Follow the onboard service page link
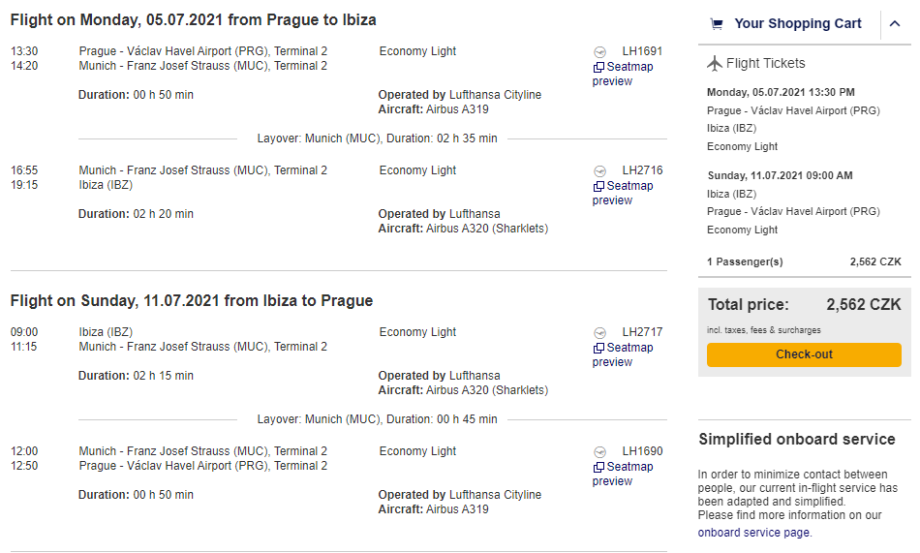This screenshot has height=553, width=920. [753, 533]
